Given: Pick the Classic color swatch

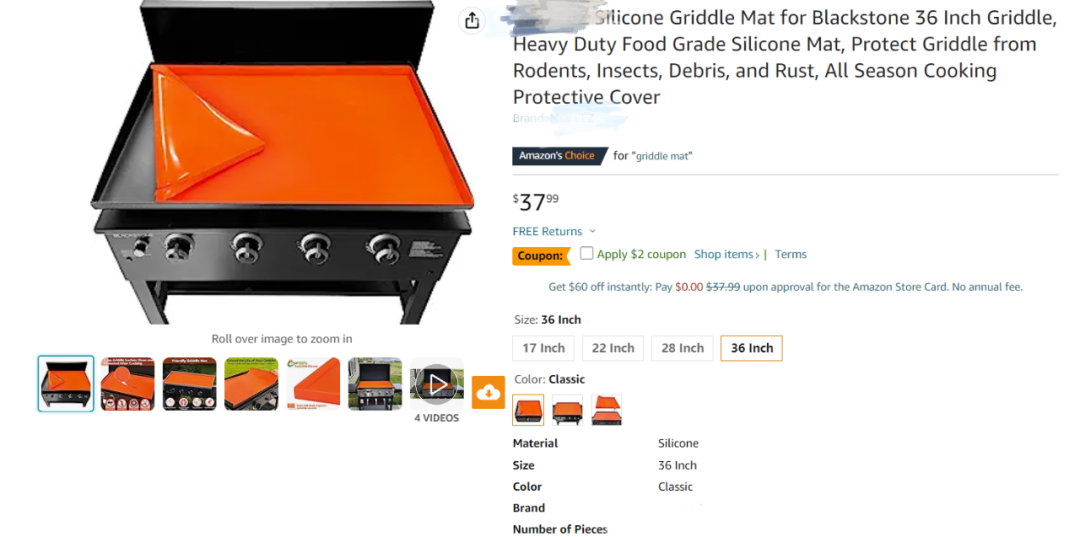Looking at the screenshot, I should click(x=528, y=410).
